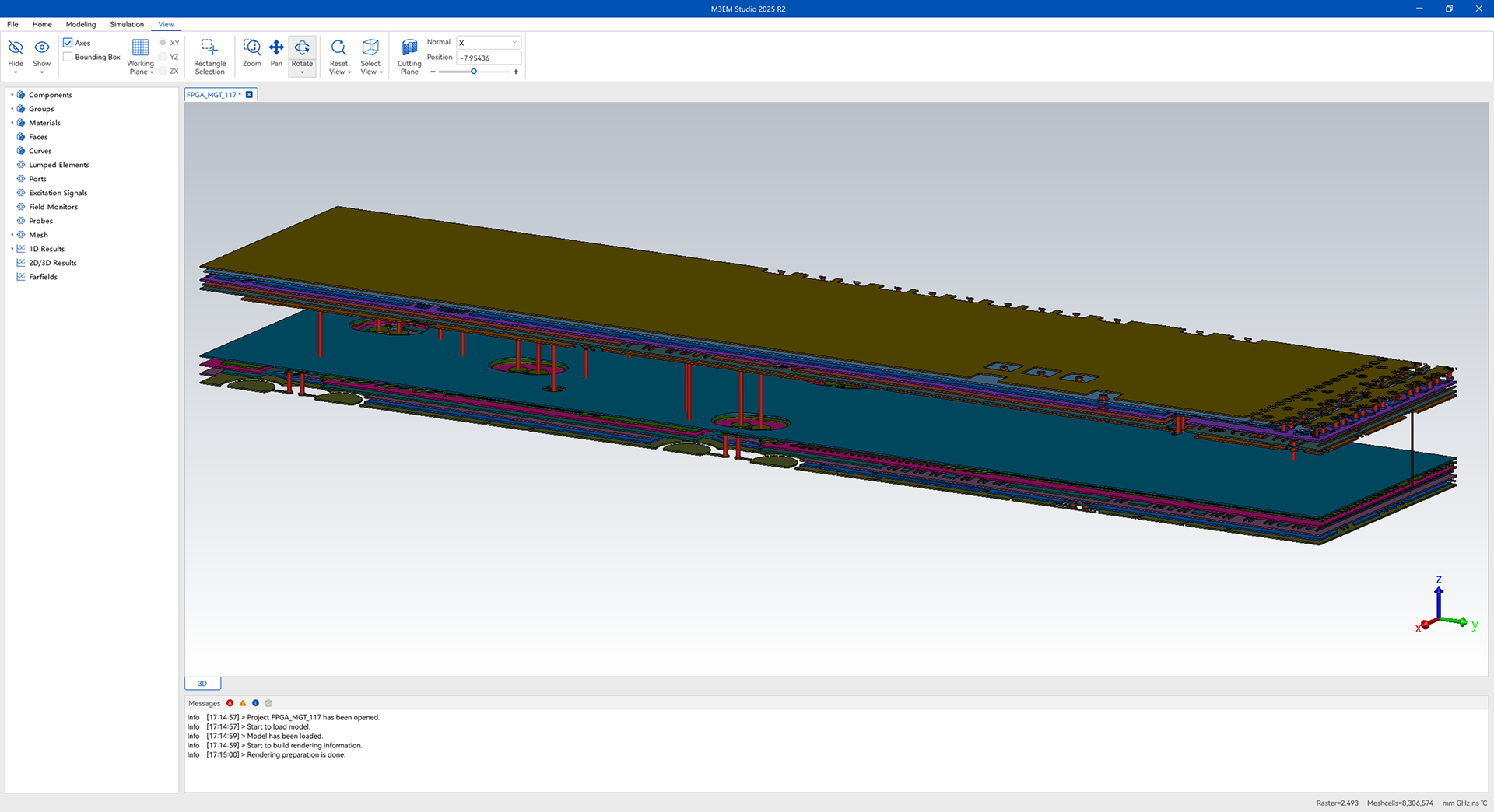Enable the Bounding Box checkbox

point(68,57)
